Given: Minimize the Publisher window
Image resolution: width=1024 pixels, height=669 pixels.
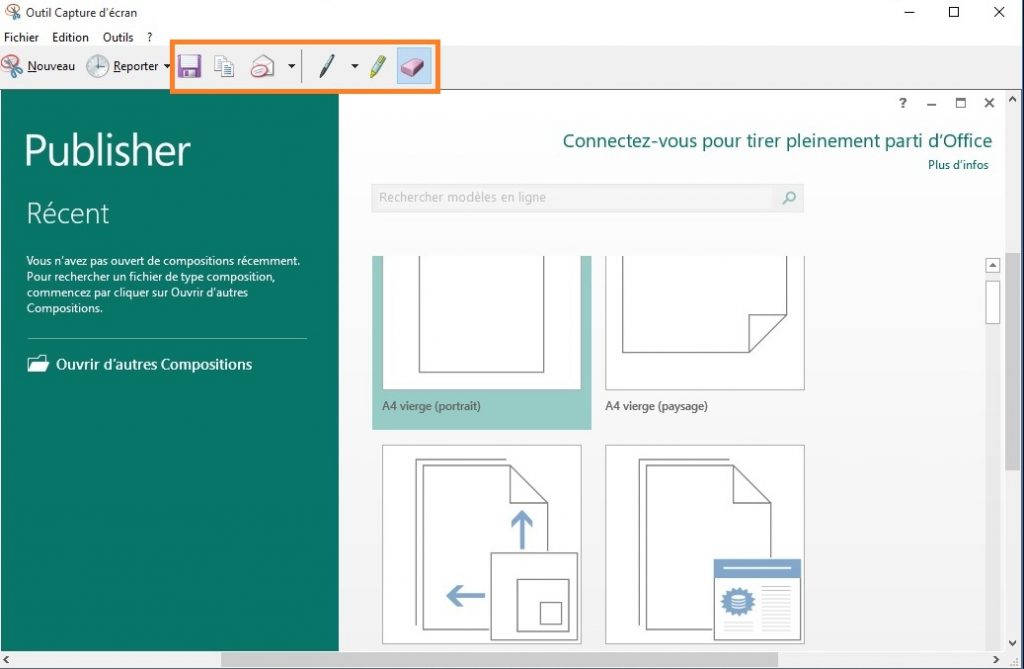Looking at the screenshot, I should coord(931,103).
